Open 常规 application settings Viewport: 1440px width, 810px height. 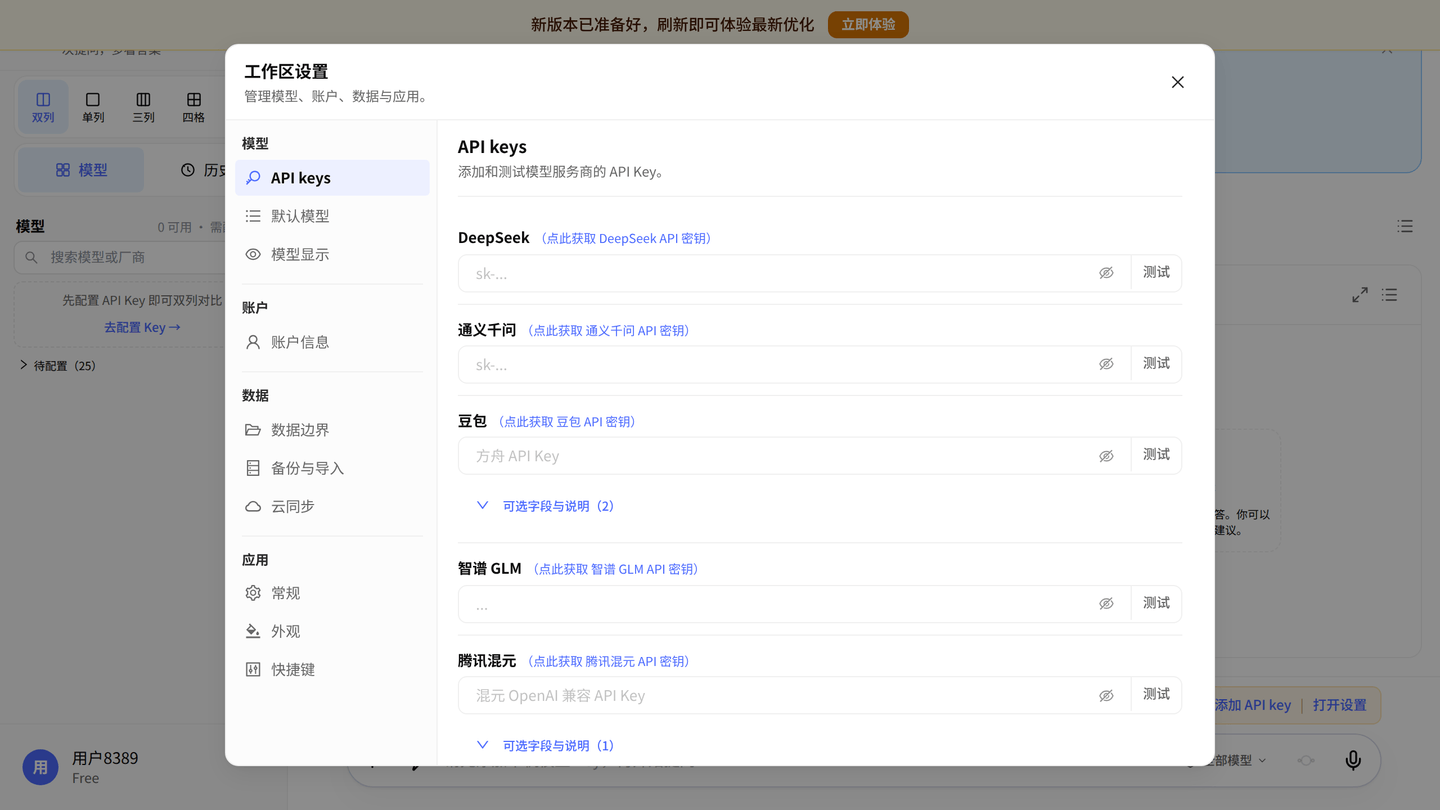pyautogui.click(x=332, y=593)
